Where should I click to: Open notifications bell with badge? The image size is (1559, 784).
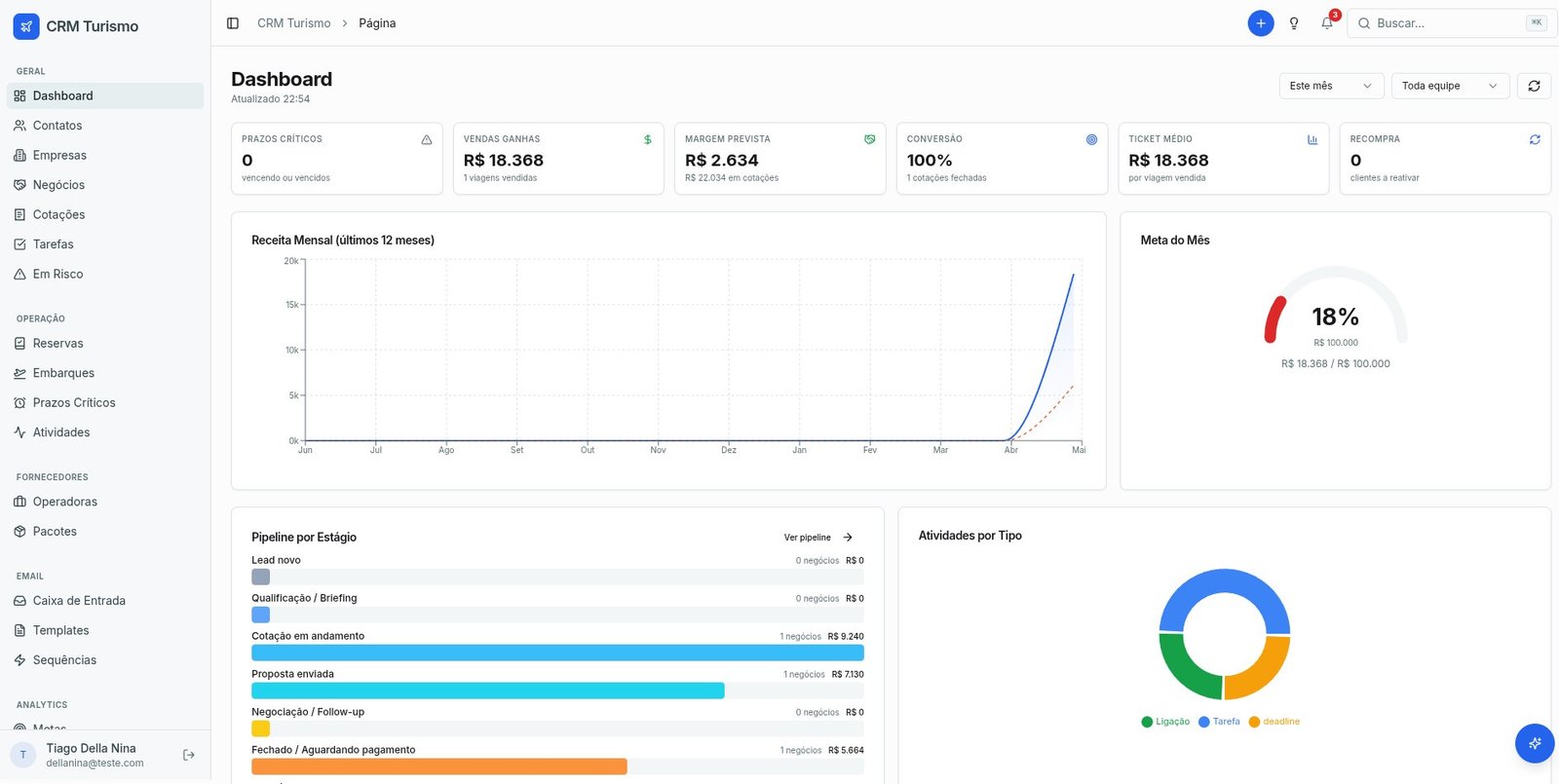(x=1327, y=23)
